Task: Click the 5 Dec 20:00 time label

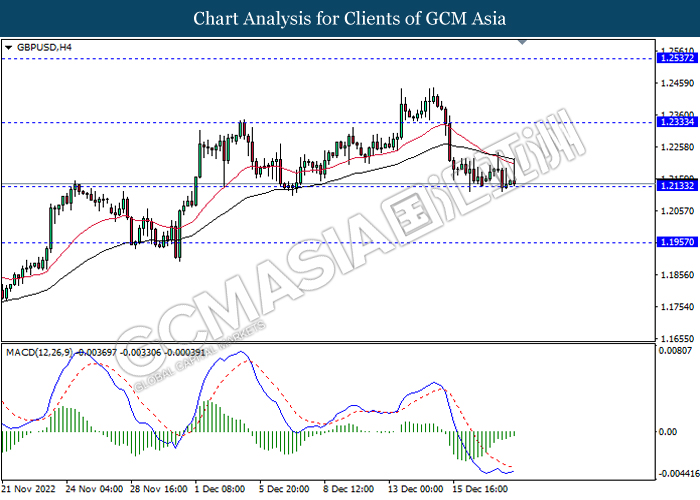Action: coord(284,489)
